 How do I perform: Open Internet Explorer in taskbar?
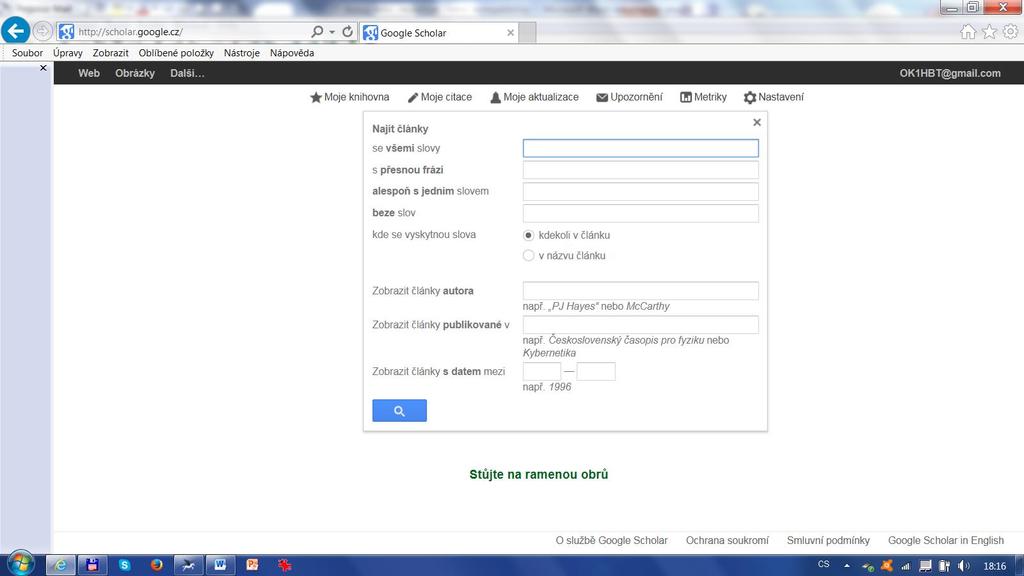click(x=60, y=565)
